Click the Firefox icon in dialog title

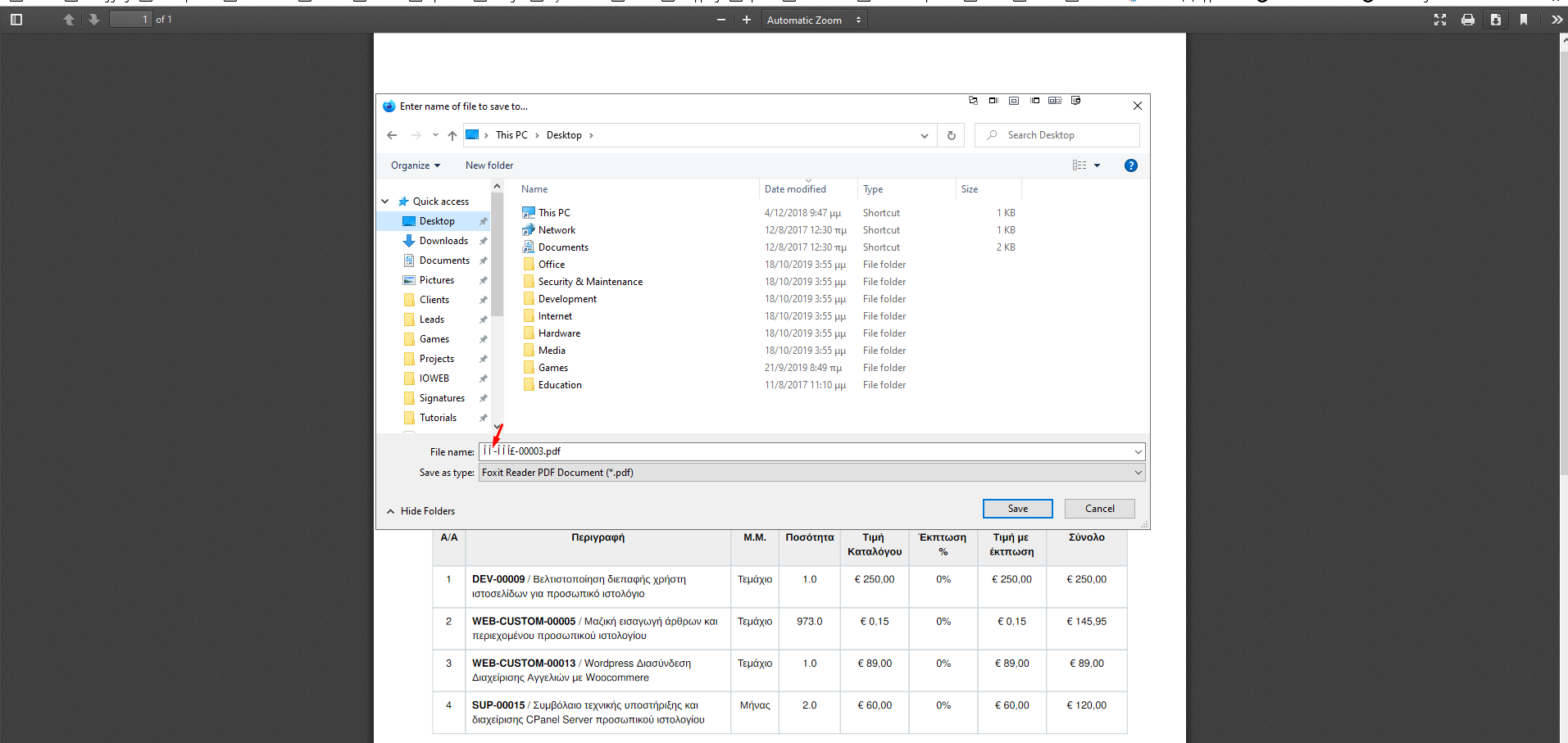pos(389,106)
